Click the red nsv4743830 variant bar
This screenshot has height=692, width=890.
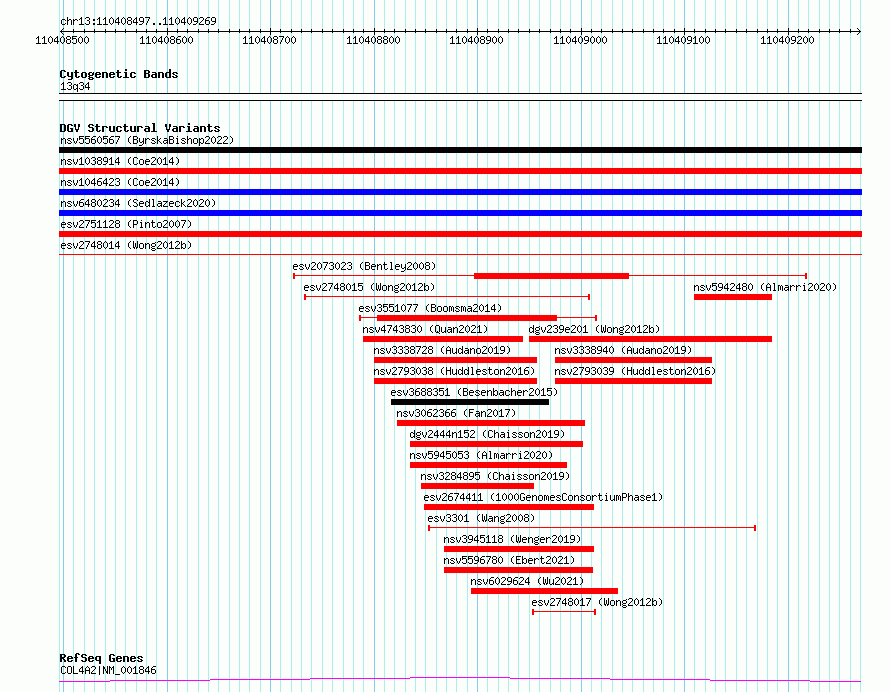coord(443,339)
